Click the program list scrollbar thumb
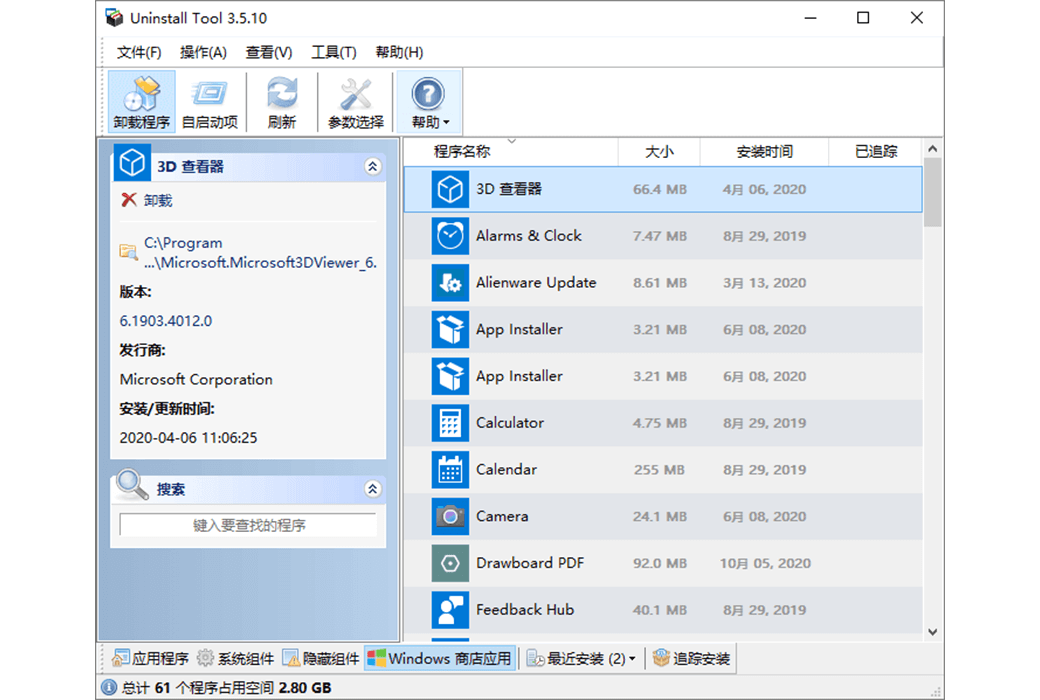The image size is (1040, 700). 933,192
